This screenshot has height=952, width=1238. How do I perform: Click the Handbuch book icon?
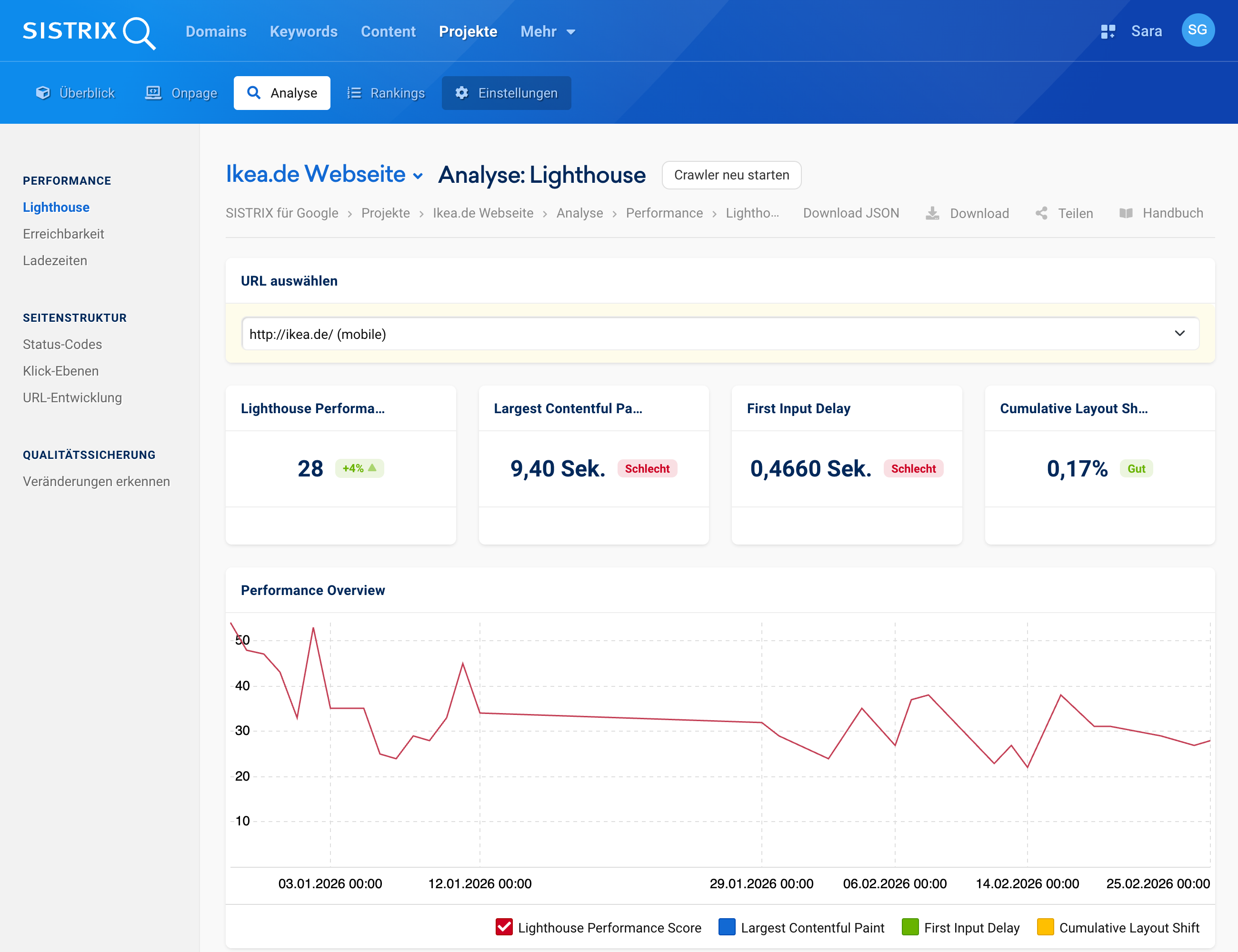(1127, 213)
